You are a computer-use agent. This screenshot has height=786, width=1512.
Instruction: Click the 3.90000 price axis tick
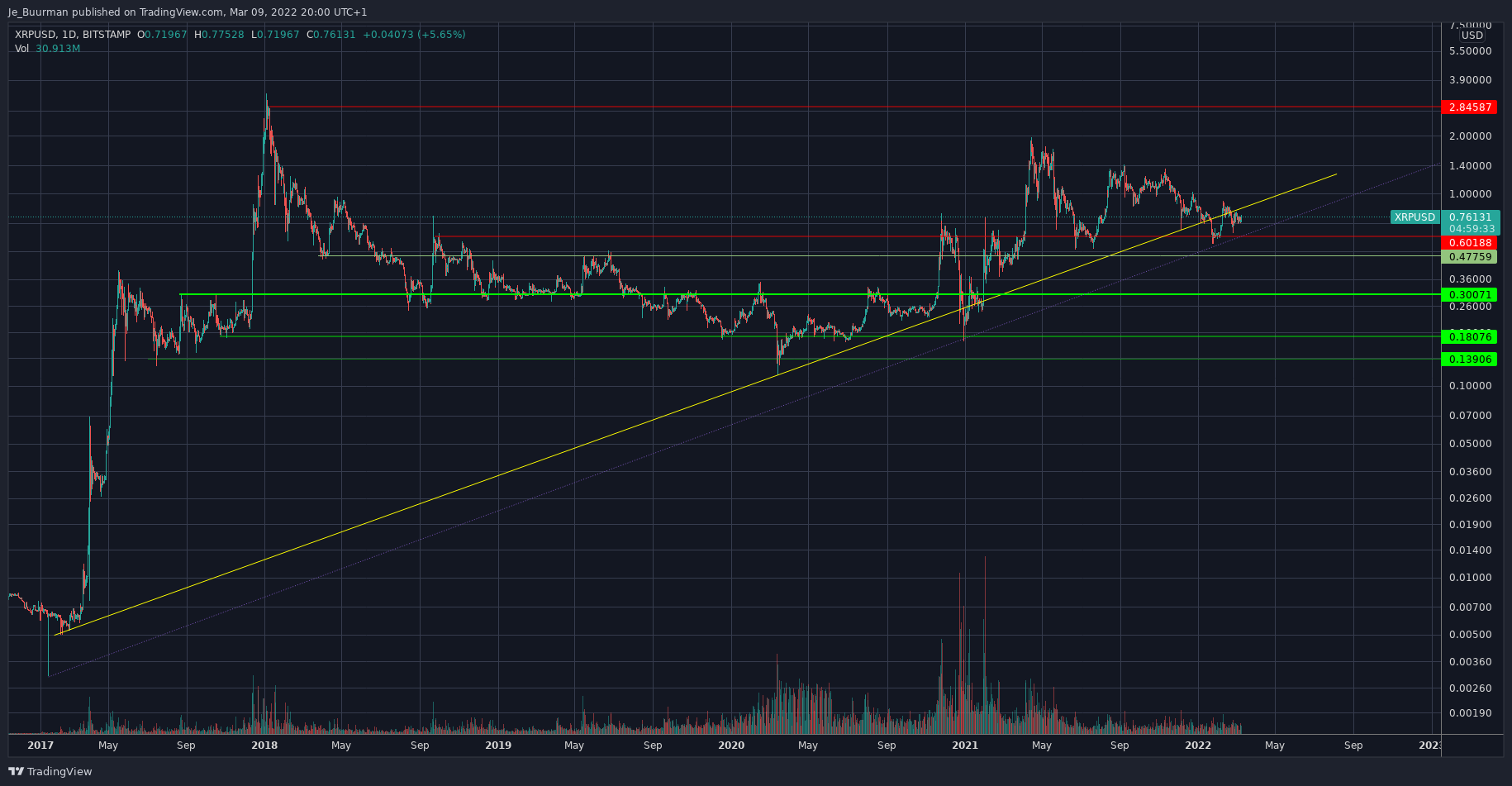1470,80
